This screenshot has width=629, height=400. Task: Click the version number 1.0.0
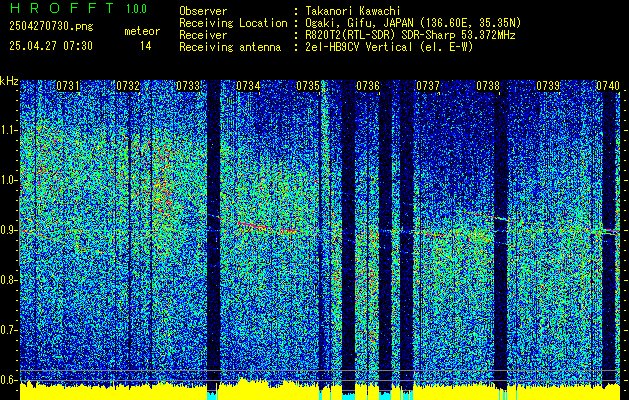pyautogui.click(x=136, y=9)
